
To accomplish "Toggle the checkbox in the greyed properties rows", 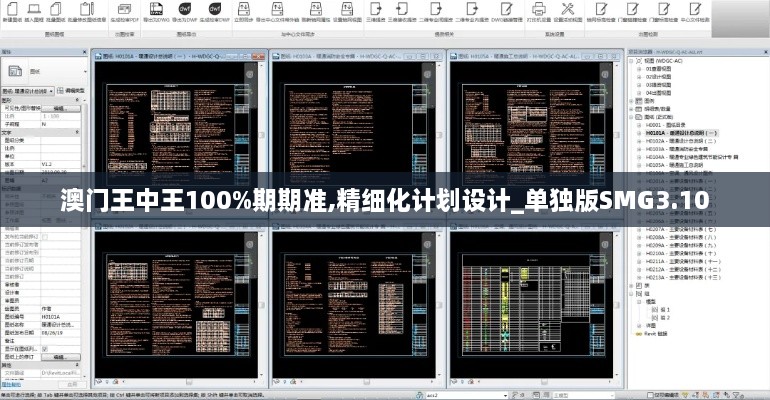I will (x=45, y=237).
